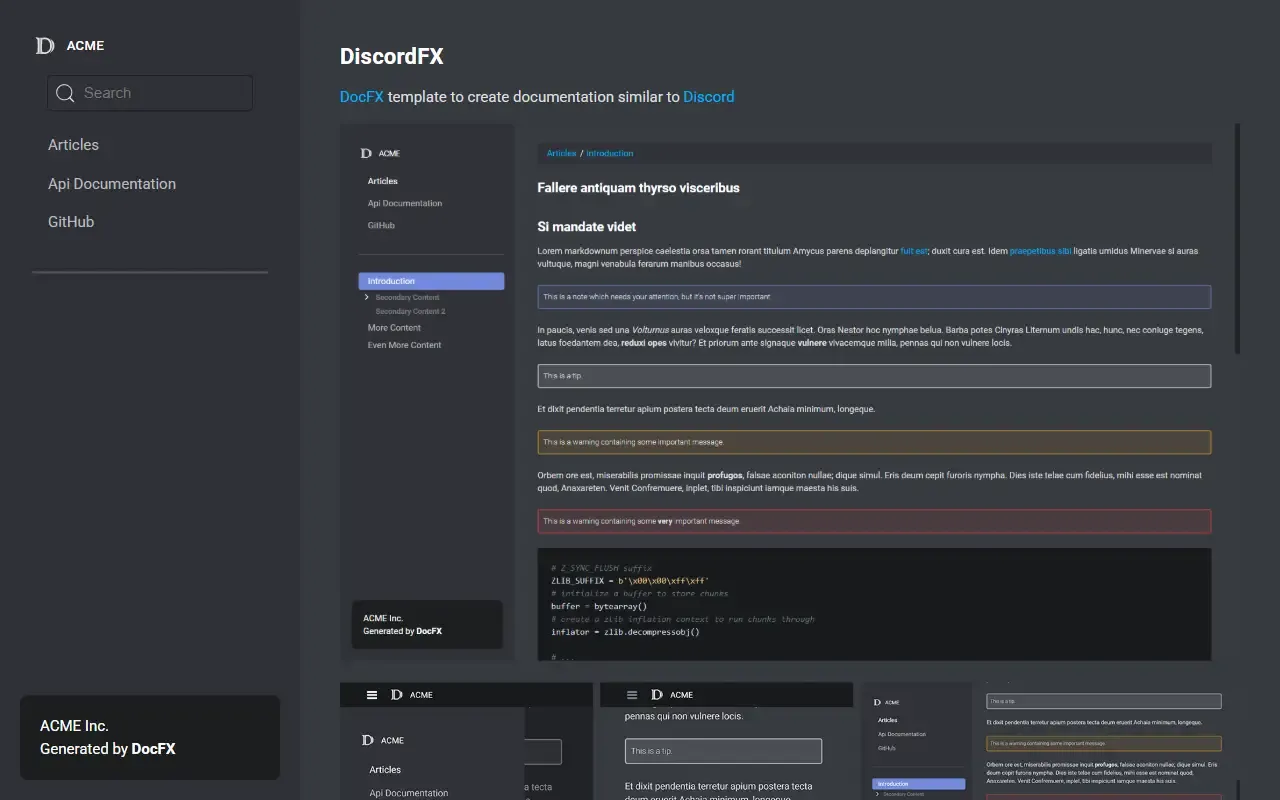Click the ACME brand name beside the logo
The image size is (1280, 800).
(85, 45)
